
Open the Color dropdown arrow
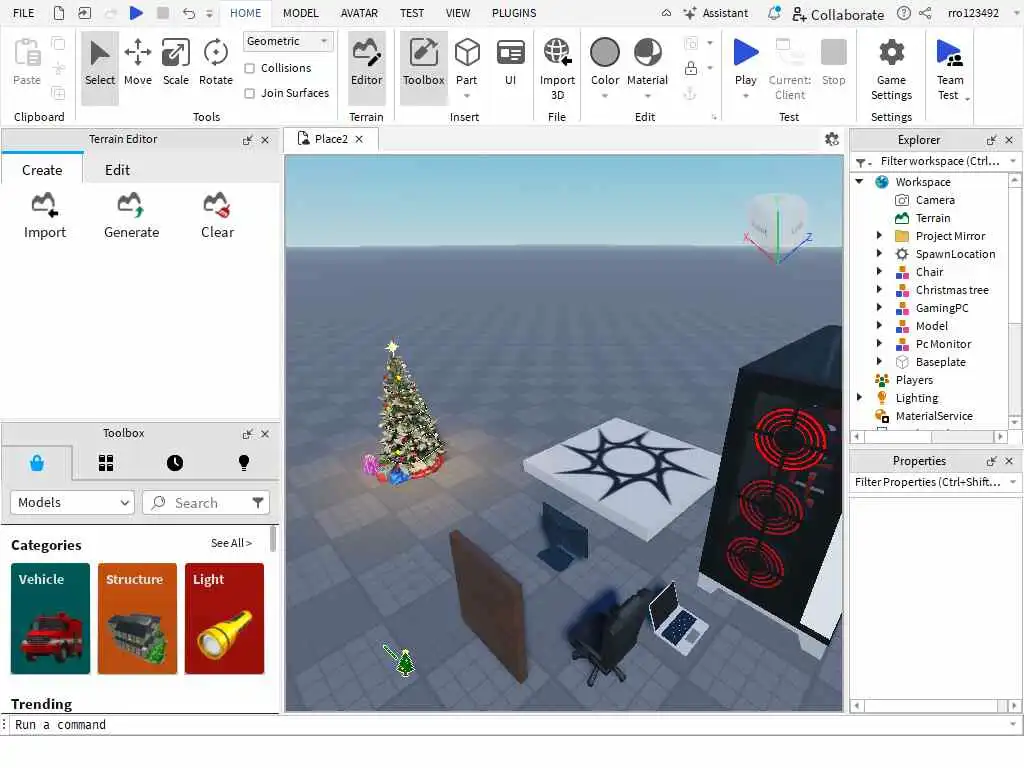(605, 96)
